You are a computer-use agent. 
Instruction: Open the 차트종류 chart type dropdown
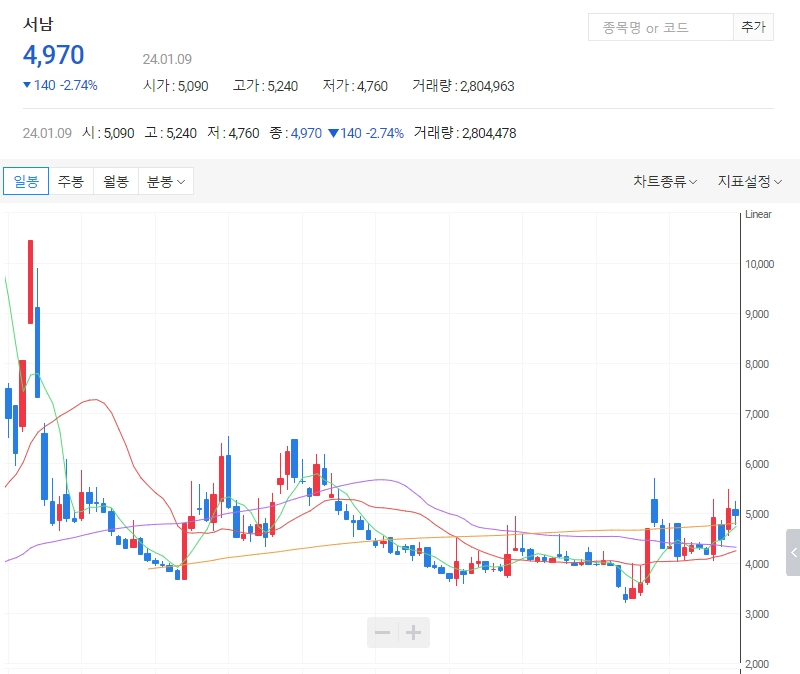coord(665,181)
